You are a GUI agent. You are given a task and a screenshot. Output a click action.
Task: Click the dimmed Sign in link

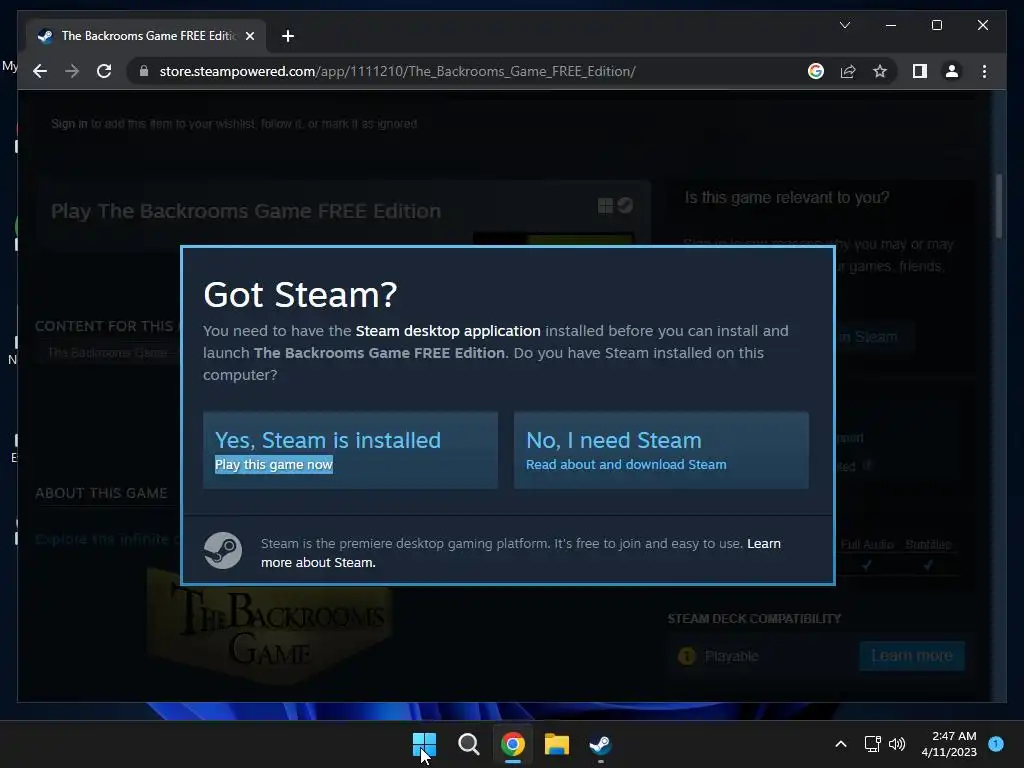[69, 124]
